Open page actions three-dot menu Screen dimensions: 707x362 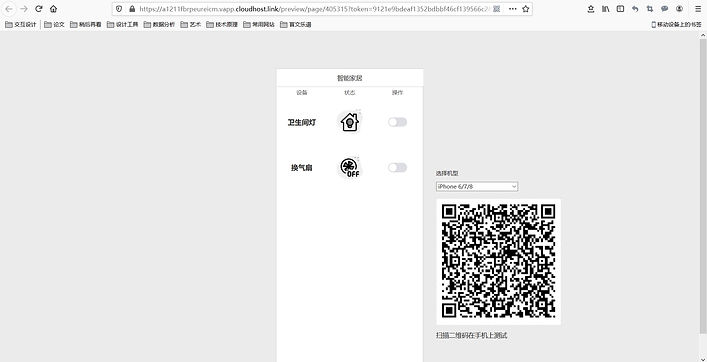pos(513,9)
